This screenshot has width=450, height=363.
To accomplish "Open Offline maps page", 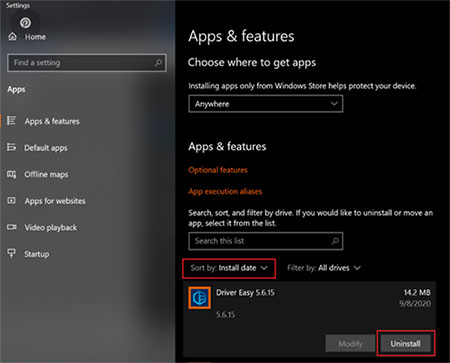I will pos(46,174).
